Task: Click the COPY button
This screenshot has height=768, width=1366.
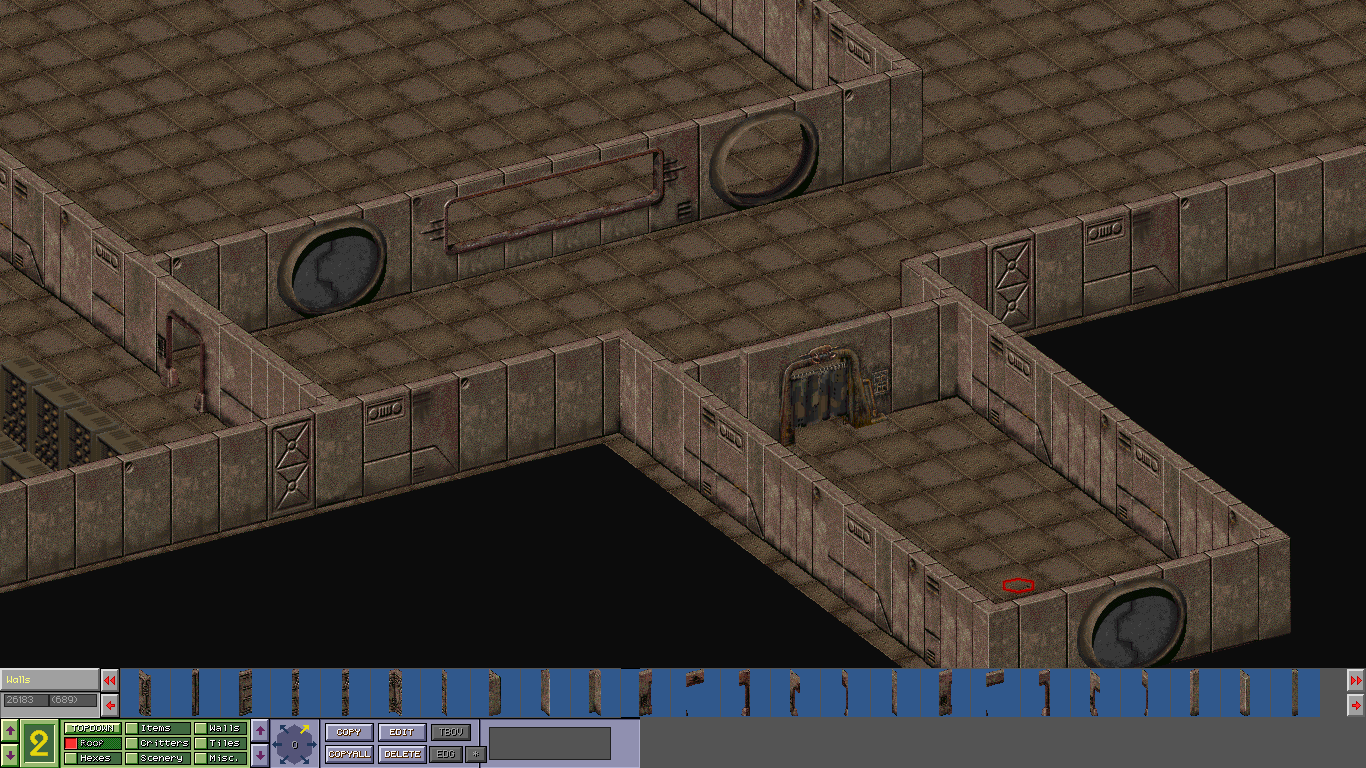Action: click(349, 732)
